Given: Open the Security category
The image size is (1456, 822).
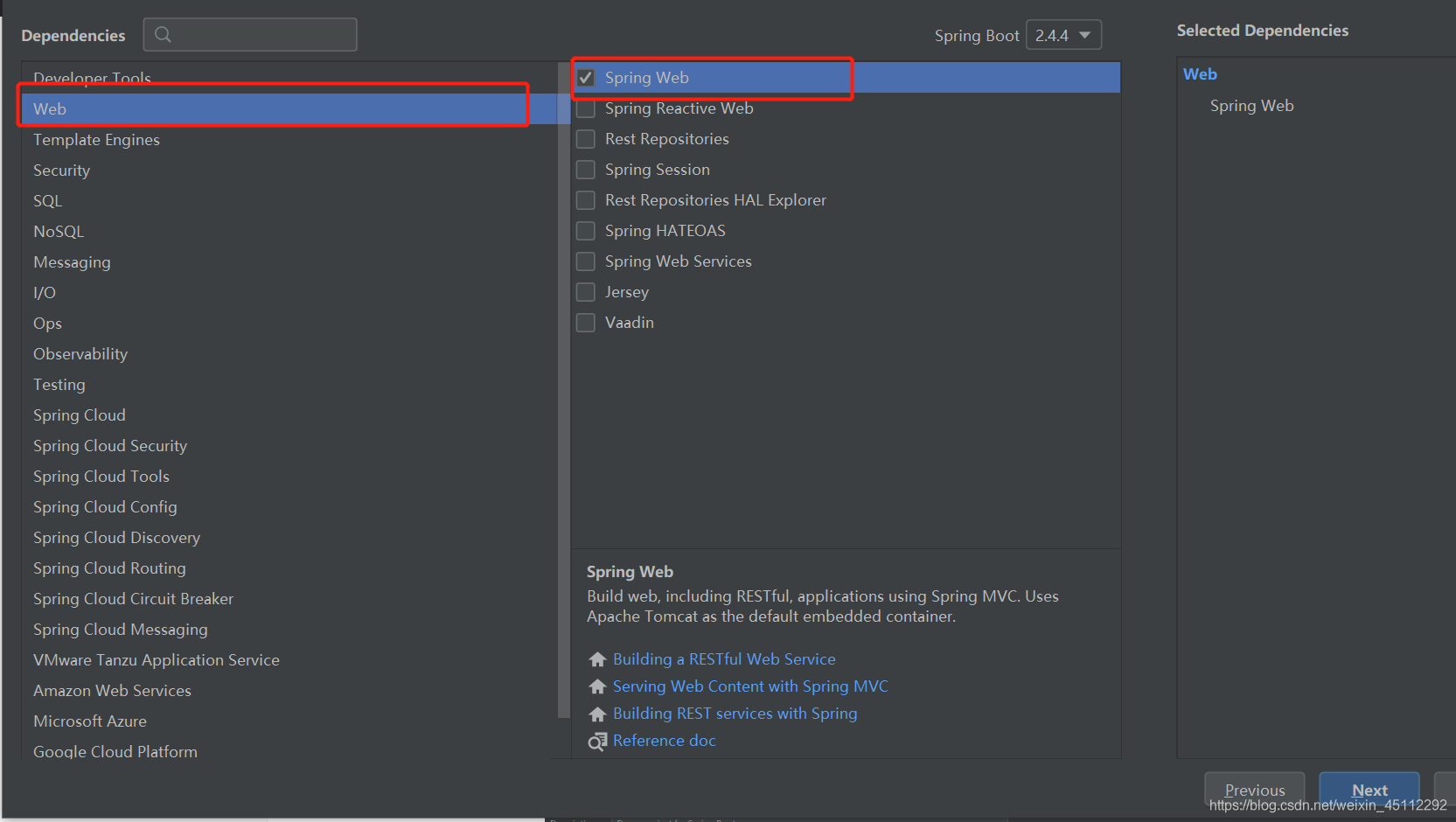Looking at the screenshot, I should (x=289, y=171).
